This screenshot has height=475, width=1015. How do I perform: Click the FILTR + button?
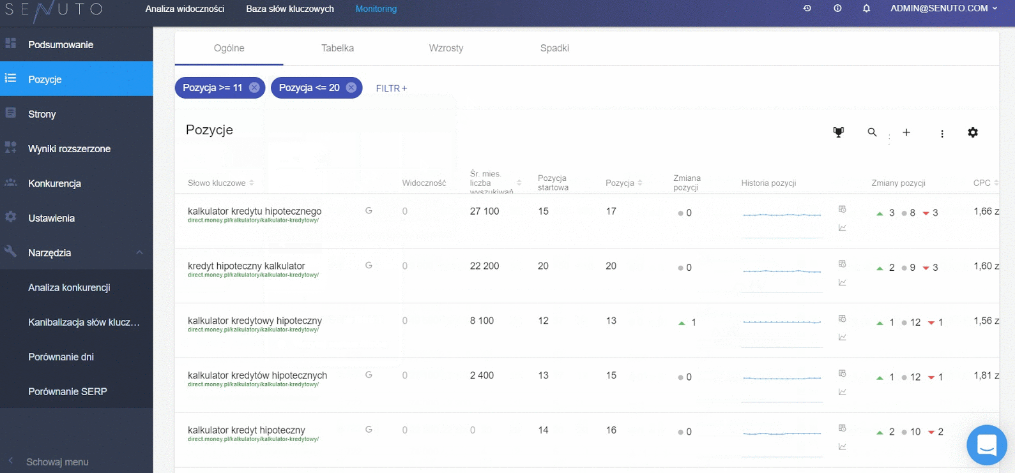point(392,88)
